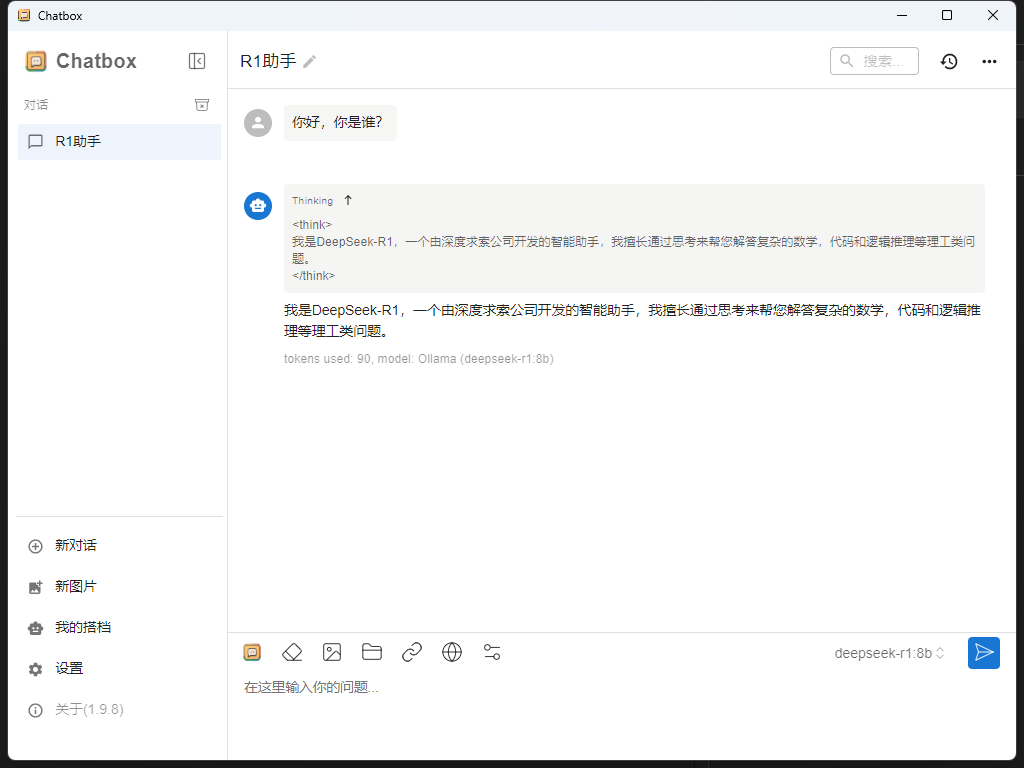Viewport: 1024px width, 768px height.
Task: Click the eraser icon to clear context
Action: (x=292, y=652)
